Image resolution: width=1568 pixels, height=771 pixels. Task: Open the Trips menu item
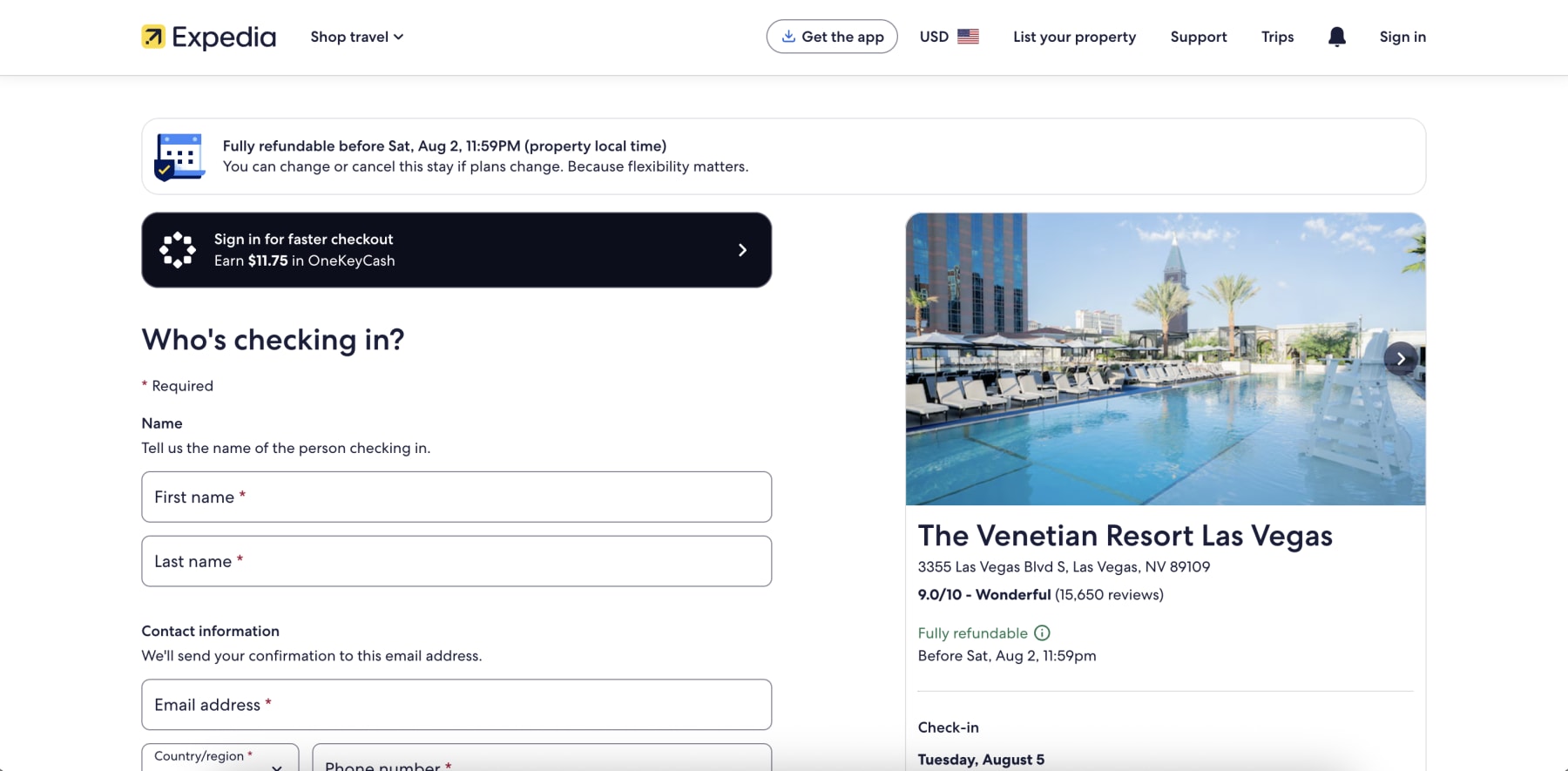(x=1277, y=37)
